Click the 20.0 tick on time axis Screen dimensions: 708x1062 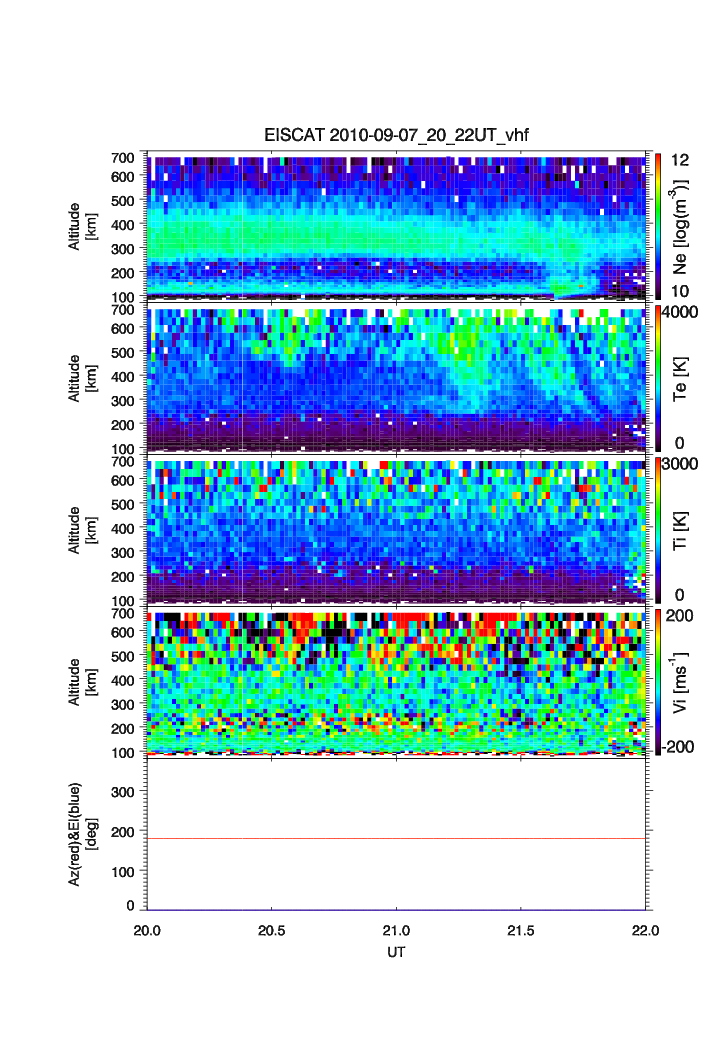click(x=148, y=929)
